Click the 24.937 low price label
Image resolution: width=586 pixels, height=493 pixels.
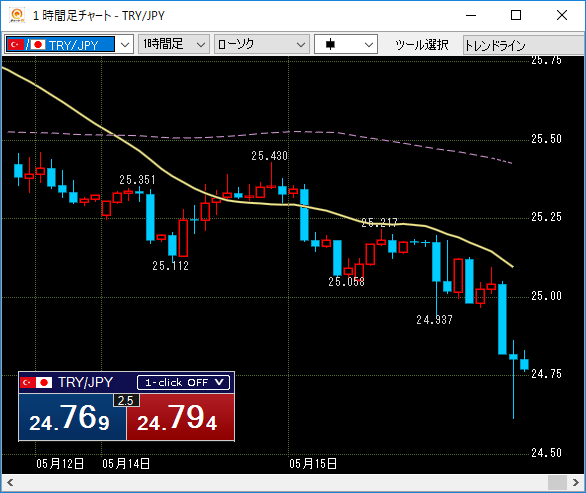point(435,320)
